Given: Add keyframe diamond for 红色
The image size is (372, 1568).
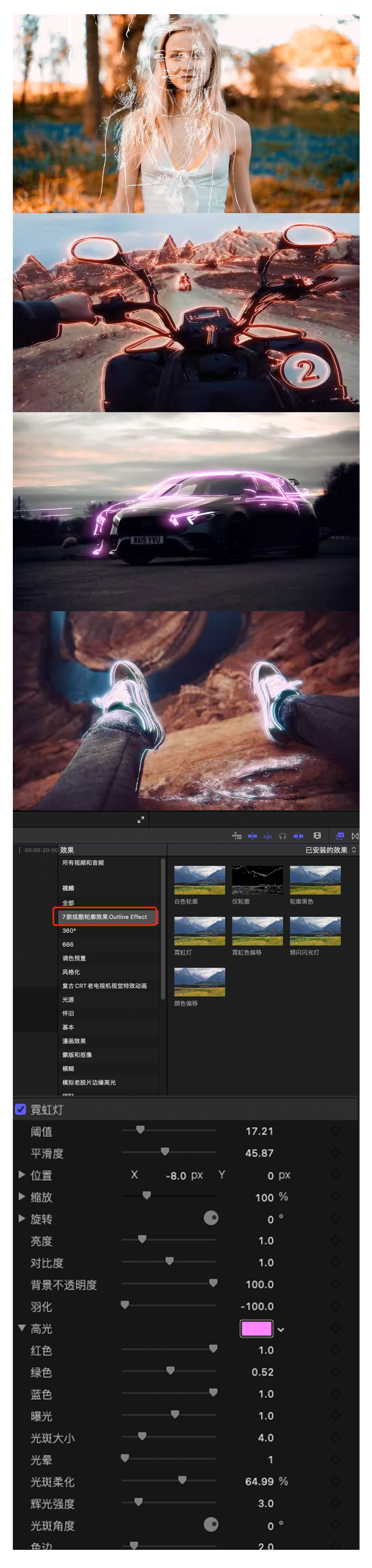Looking at the screenshot, I should point(335,1350).
